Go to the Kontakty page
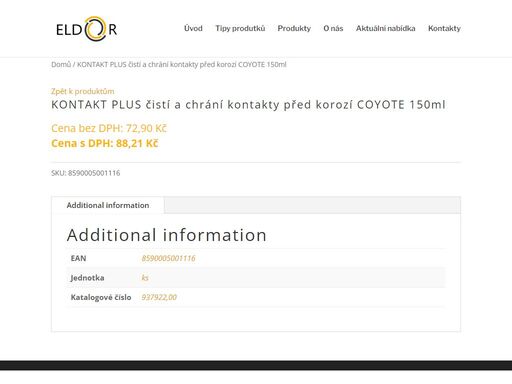Screen dimensions: 512x384 [x=444, y=28]
